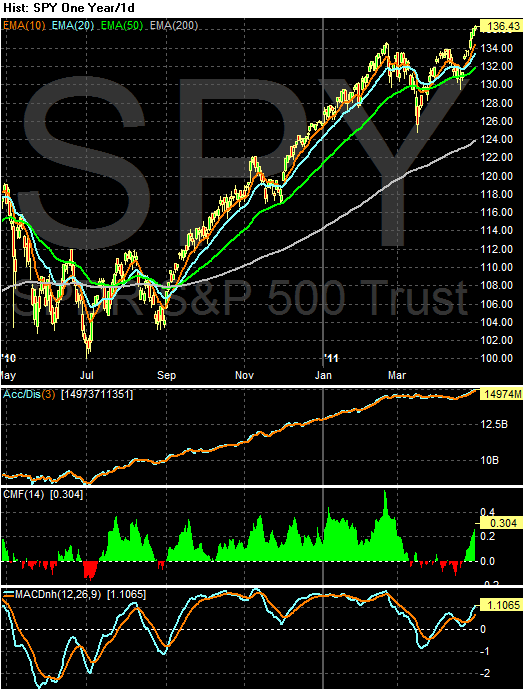The width and height of the screenshot is (524, 692).
Task: Select the CMF(14) indicator label
Action: click(23, 495)
